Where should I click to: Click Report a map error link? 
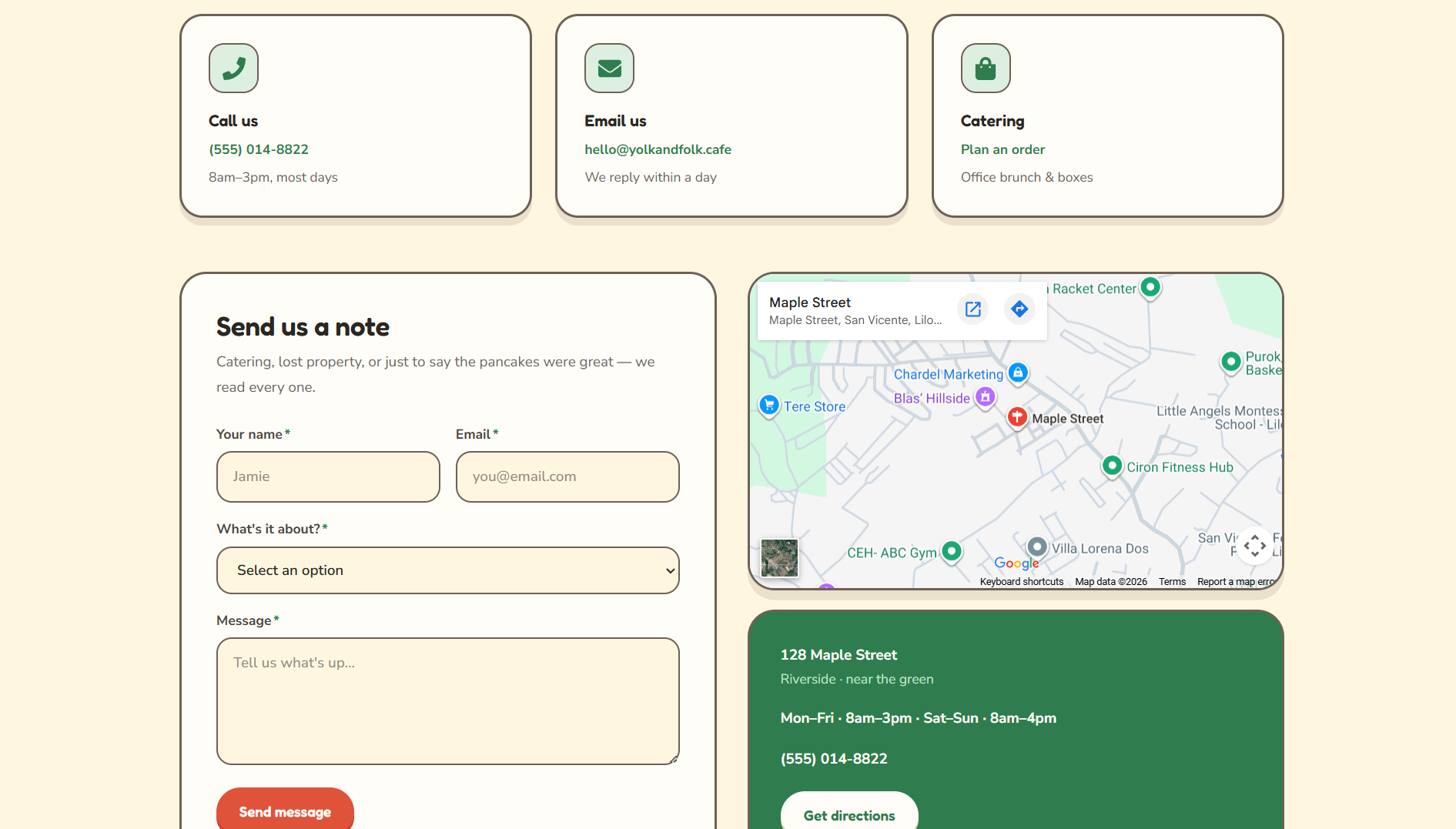coord(1236,582)
